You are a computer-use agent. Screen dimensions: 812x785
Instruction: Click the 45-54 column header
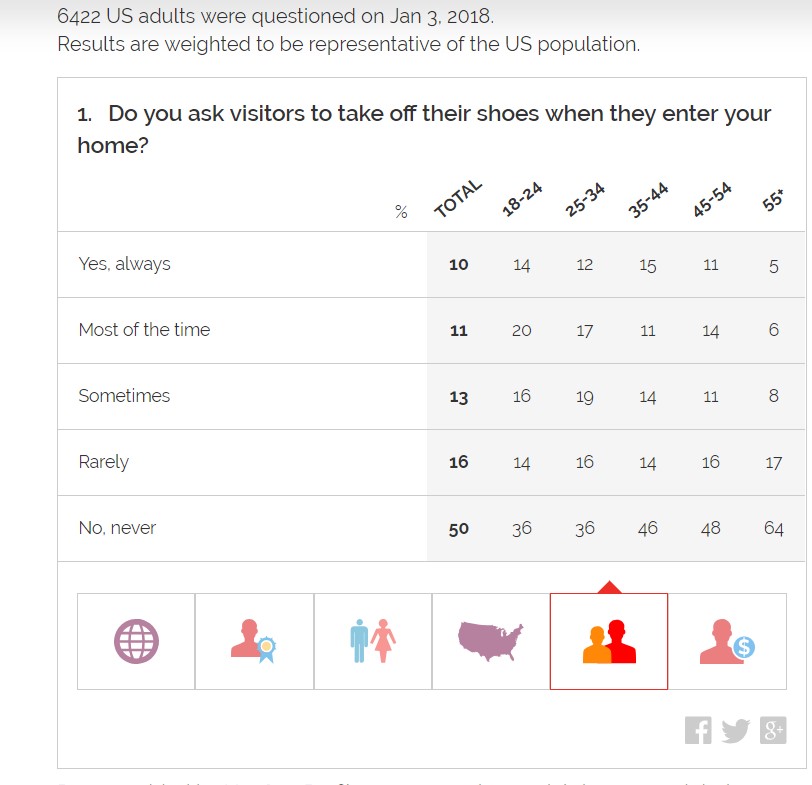pyautogui.click(x=711, y=201)
